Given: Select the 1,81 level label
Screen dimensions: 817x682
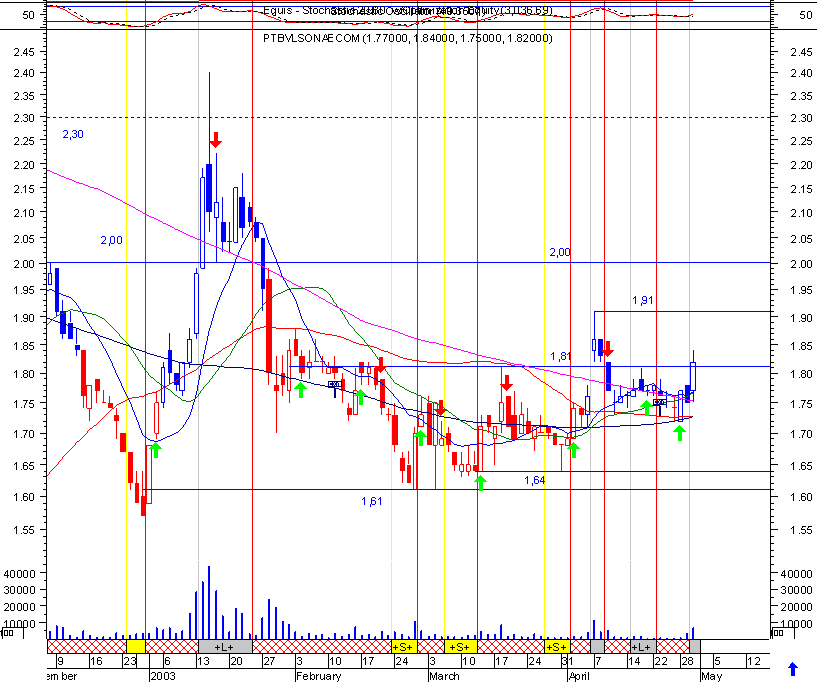Looking at the screenshot, I should [x=561, y=356].
